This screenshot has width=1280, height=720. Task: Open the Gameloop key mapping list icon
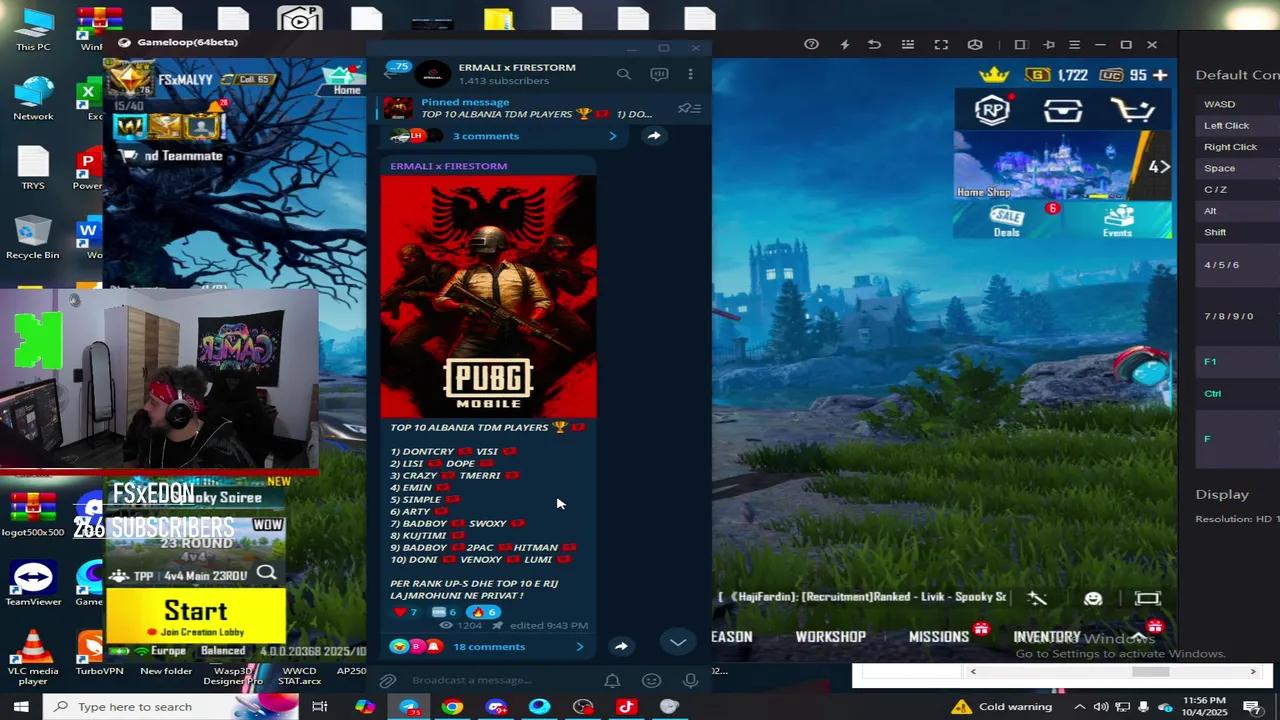[908, 44]
